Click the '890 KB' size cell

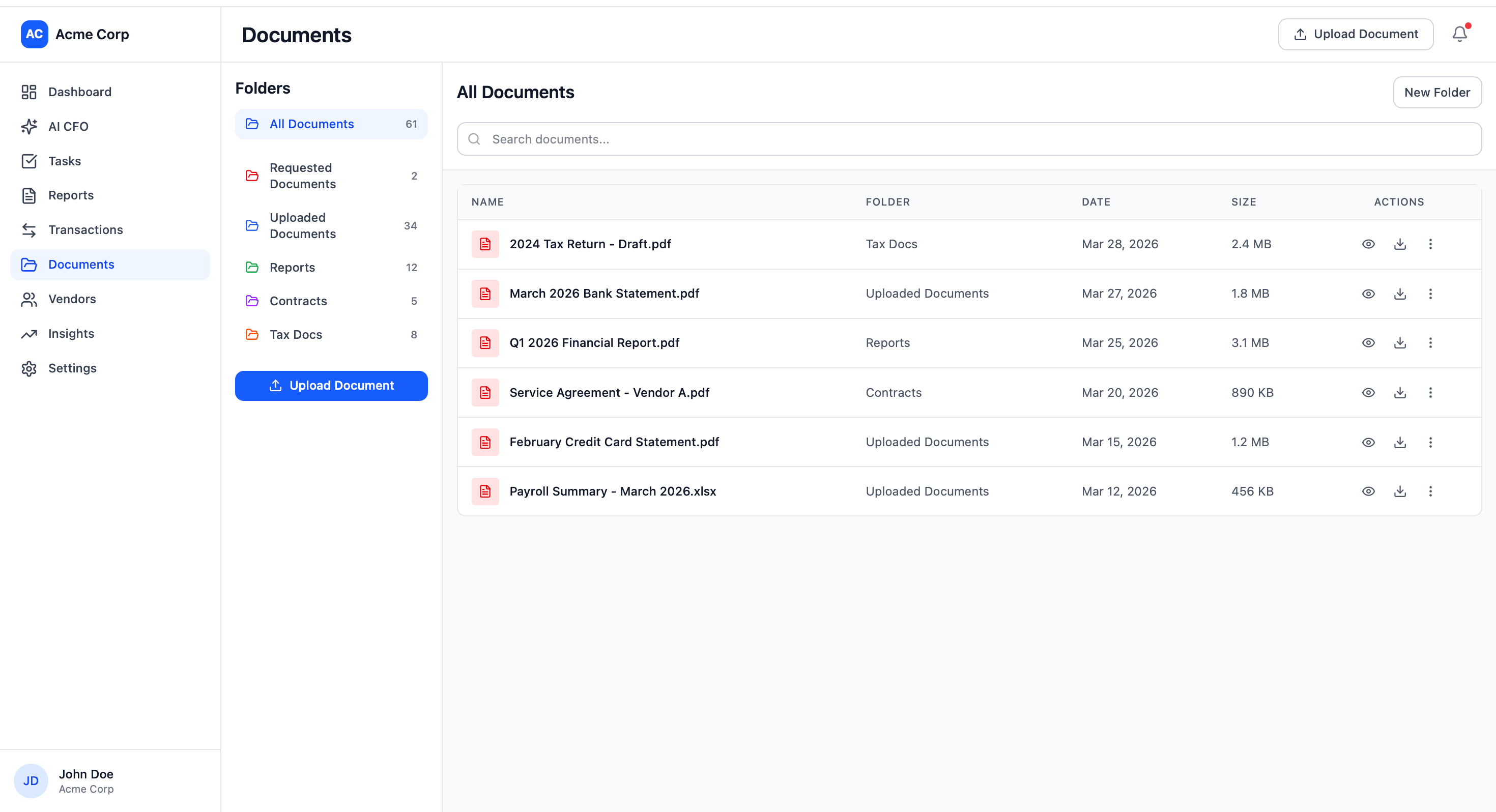pyautogui.click(x=1252, y=393)
